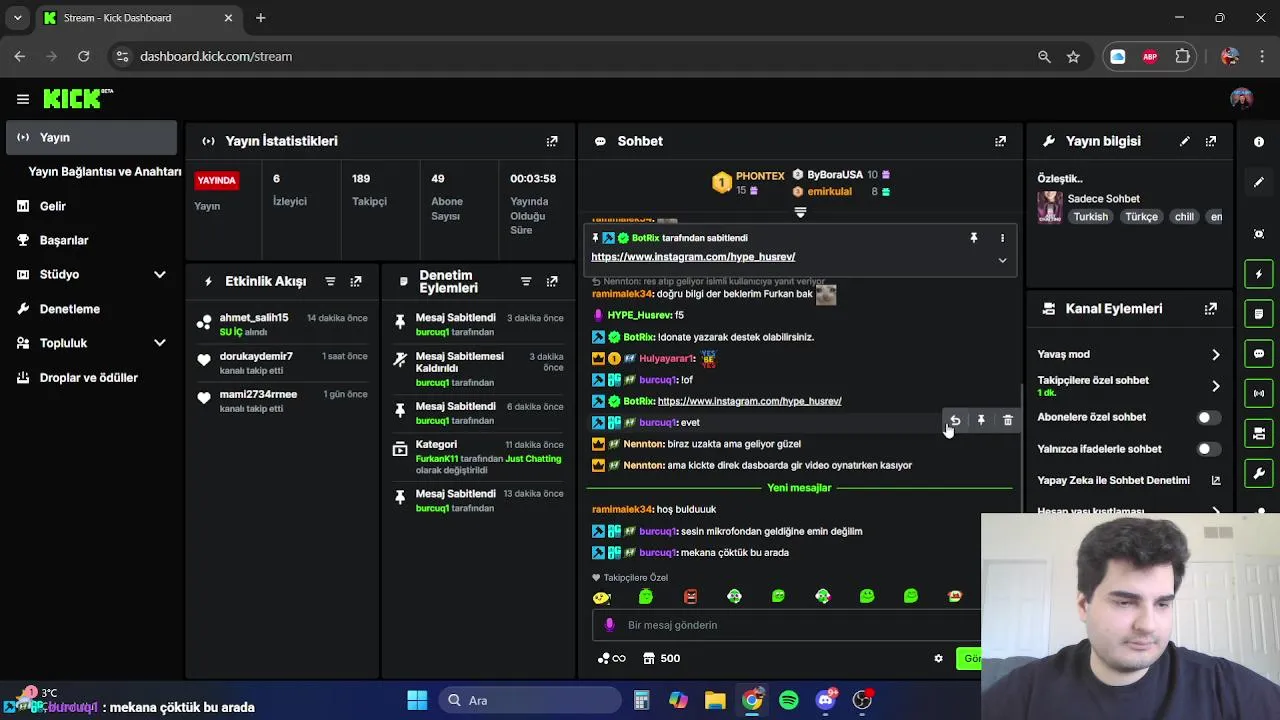Click the Turkish tag chip
The height and width of the screenshot is (720, 1280).
coord(1091,217)
